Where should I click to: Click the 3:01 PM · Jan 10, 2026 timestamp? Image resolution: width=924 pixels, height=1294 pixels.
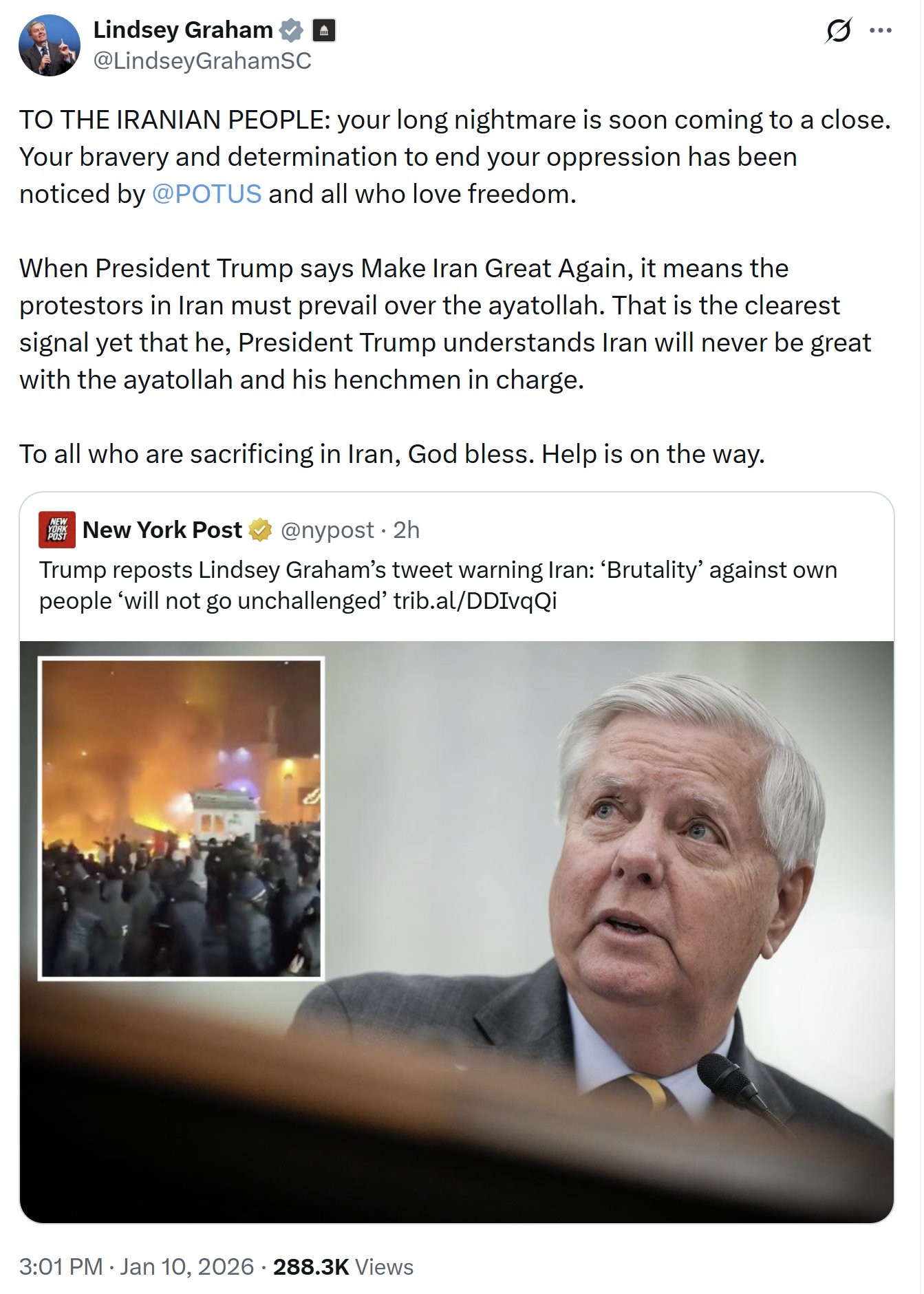(x=136, y=1267)
